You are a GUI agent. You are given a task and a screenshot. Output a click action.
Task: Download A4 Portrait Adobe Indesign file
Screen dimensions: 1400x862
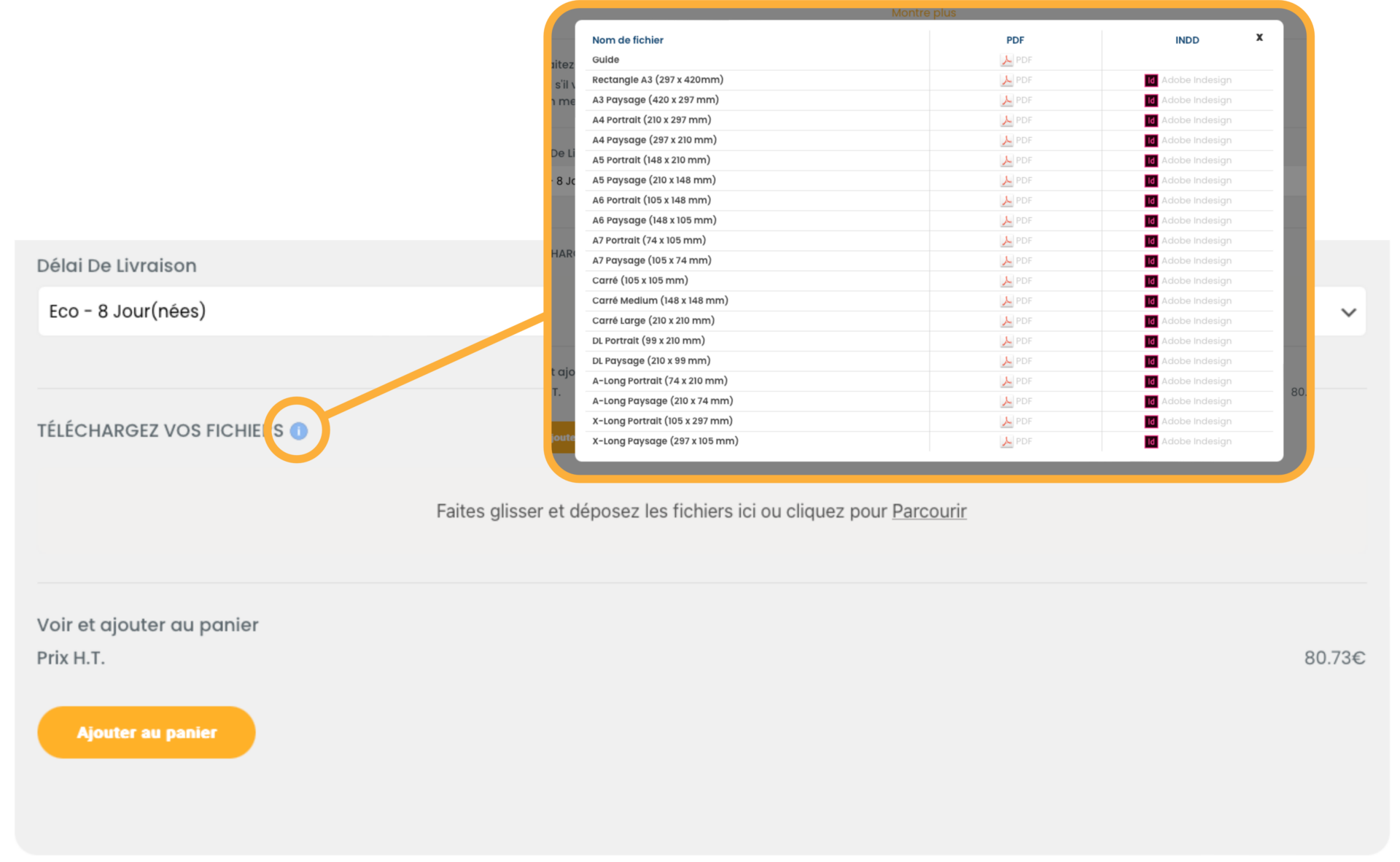pyautogui.click(x=1188, y=120)
